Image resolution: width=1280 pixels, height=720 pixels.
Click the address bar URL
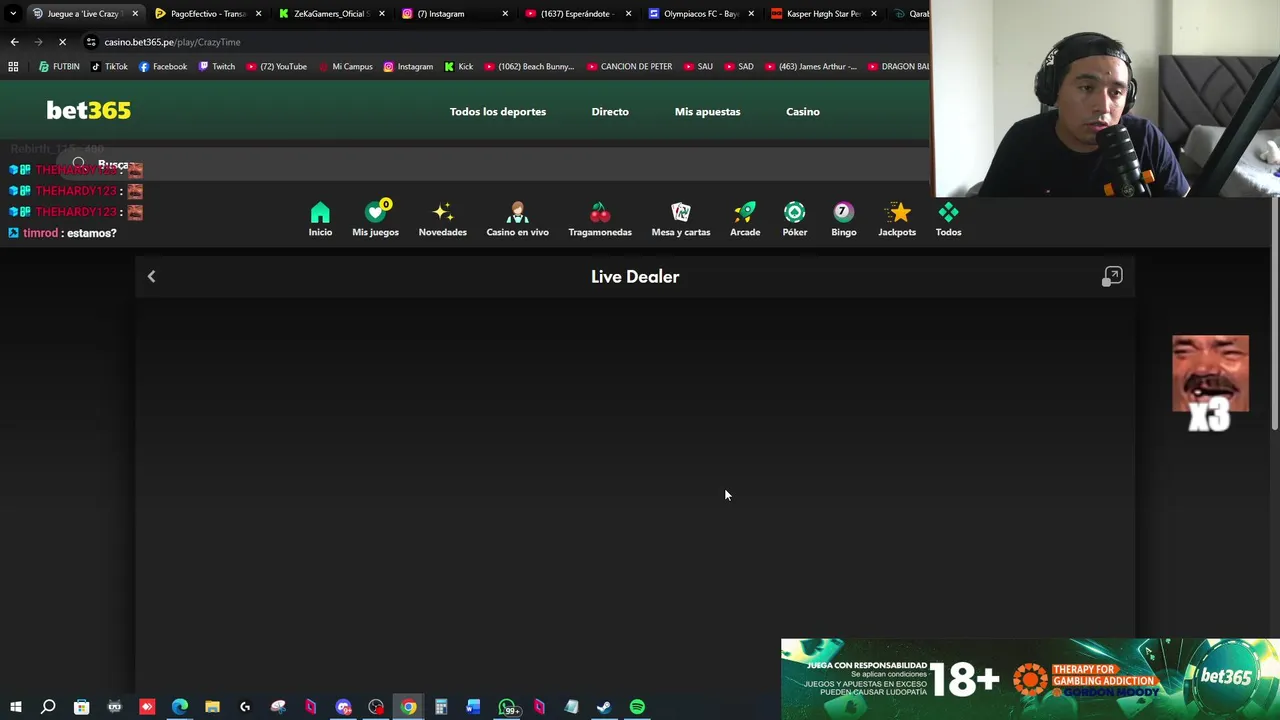[x=172, y=42]
